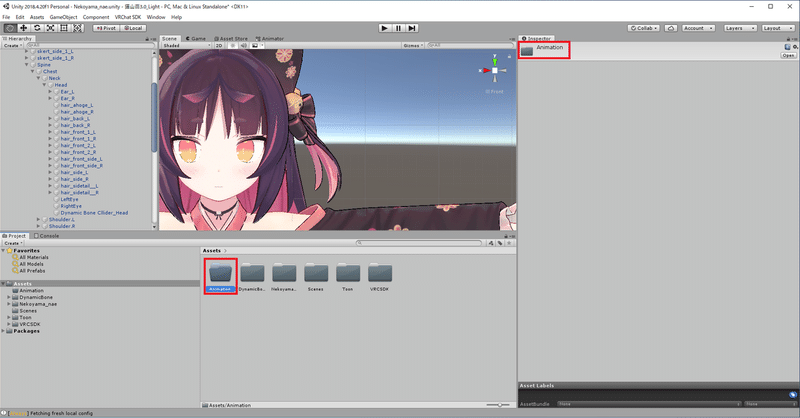
Task: Click the Open button in Inspector
Action: [788, 55]
